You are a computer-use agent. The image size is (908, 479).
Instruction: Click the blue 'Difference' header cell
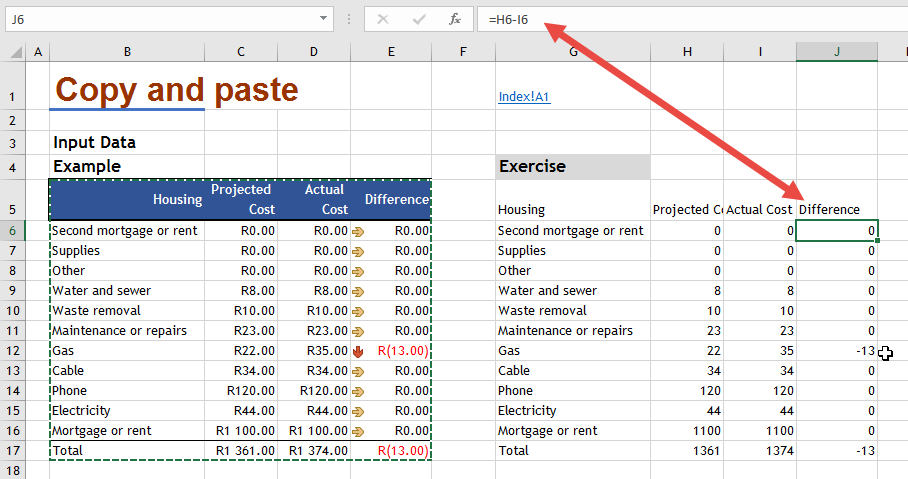coord(391,200)
